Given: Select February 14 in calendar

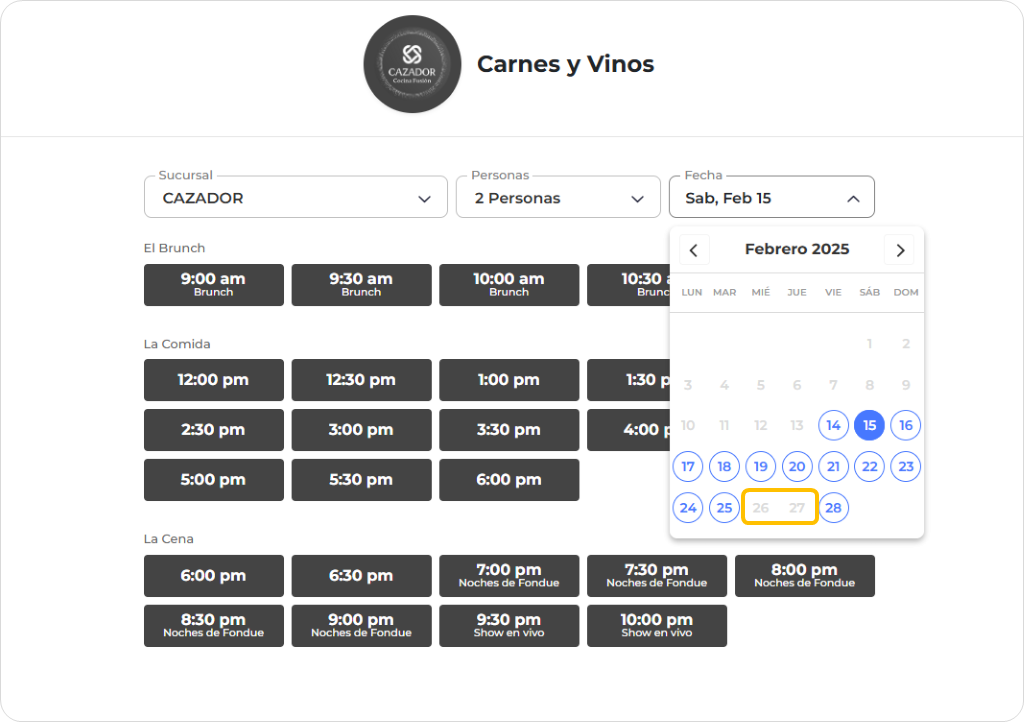Looking at the screenshot, I should coord(833,425).
